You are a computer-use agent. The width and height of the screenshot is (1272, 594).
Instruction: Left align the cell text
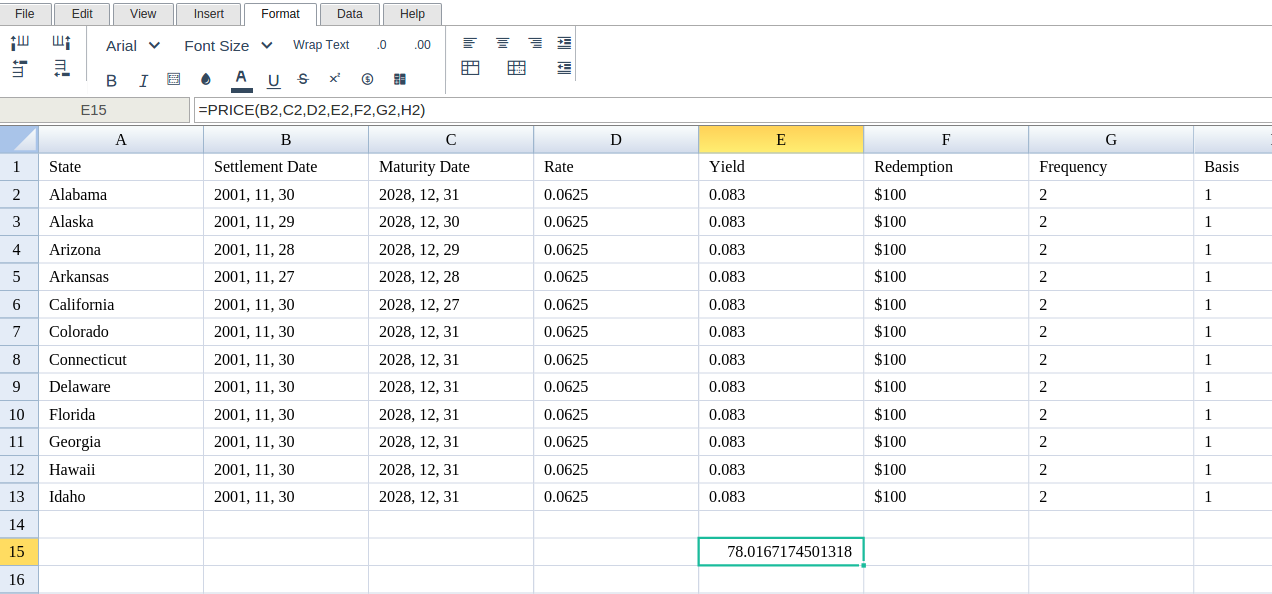[470, 43]
